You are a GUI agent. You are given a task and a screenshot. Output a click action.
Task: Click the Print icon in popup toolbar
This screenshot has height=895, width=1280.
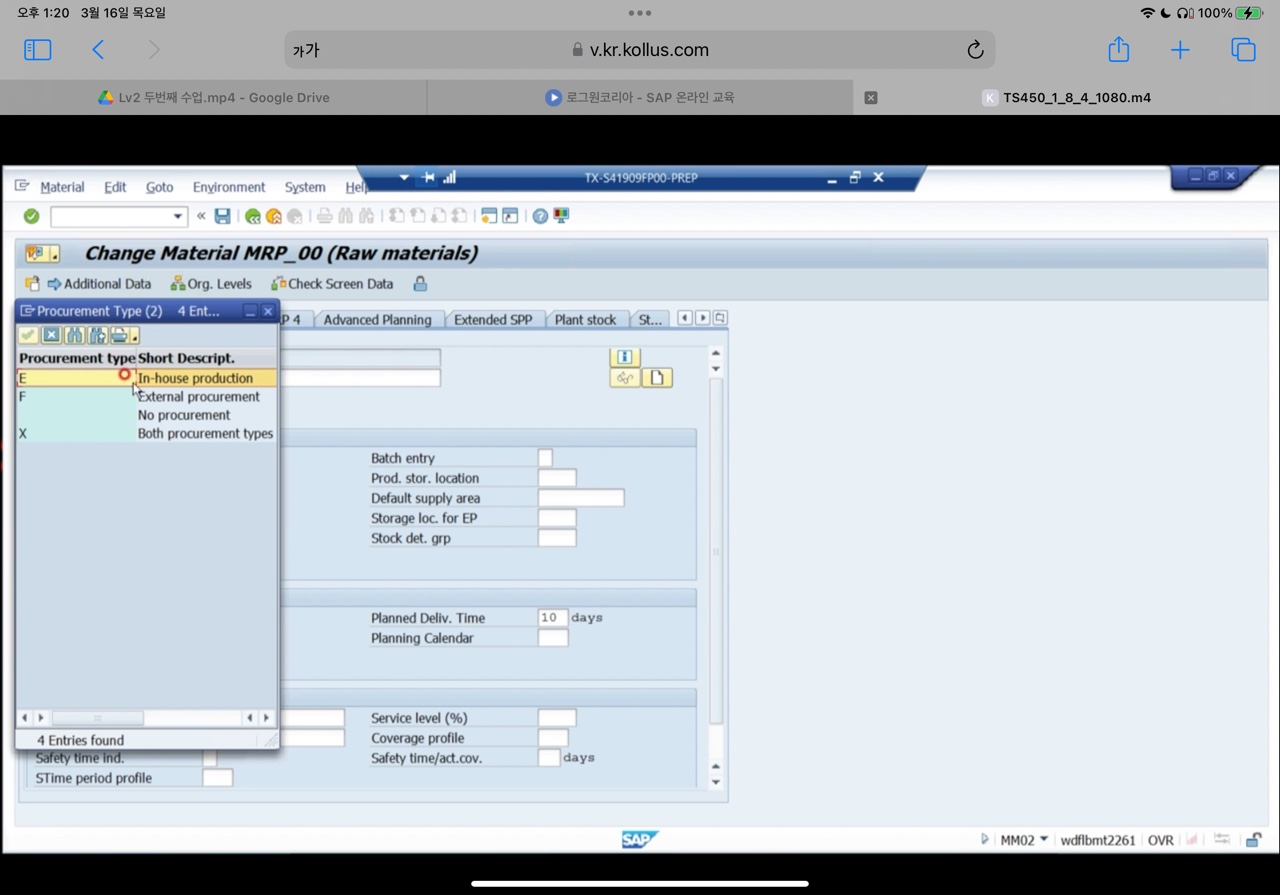click(x=120, y=335)
